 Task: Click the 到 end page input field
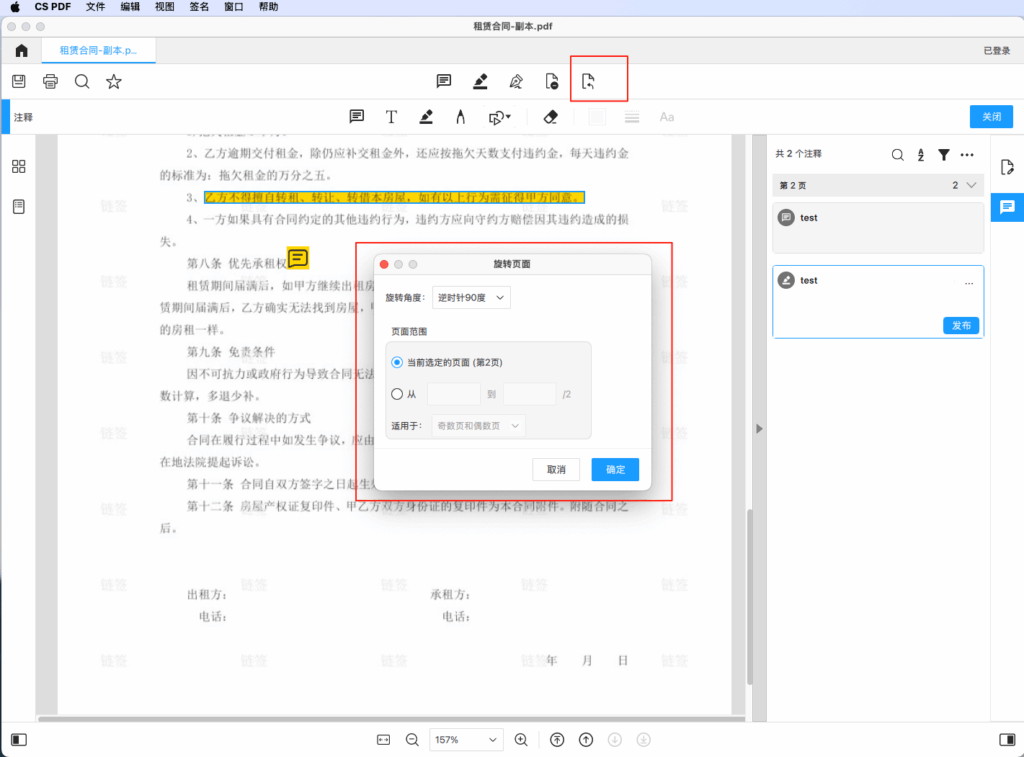click(530, 395)
